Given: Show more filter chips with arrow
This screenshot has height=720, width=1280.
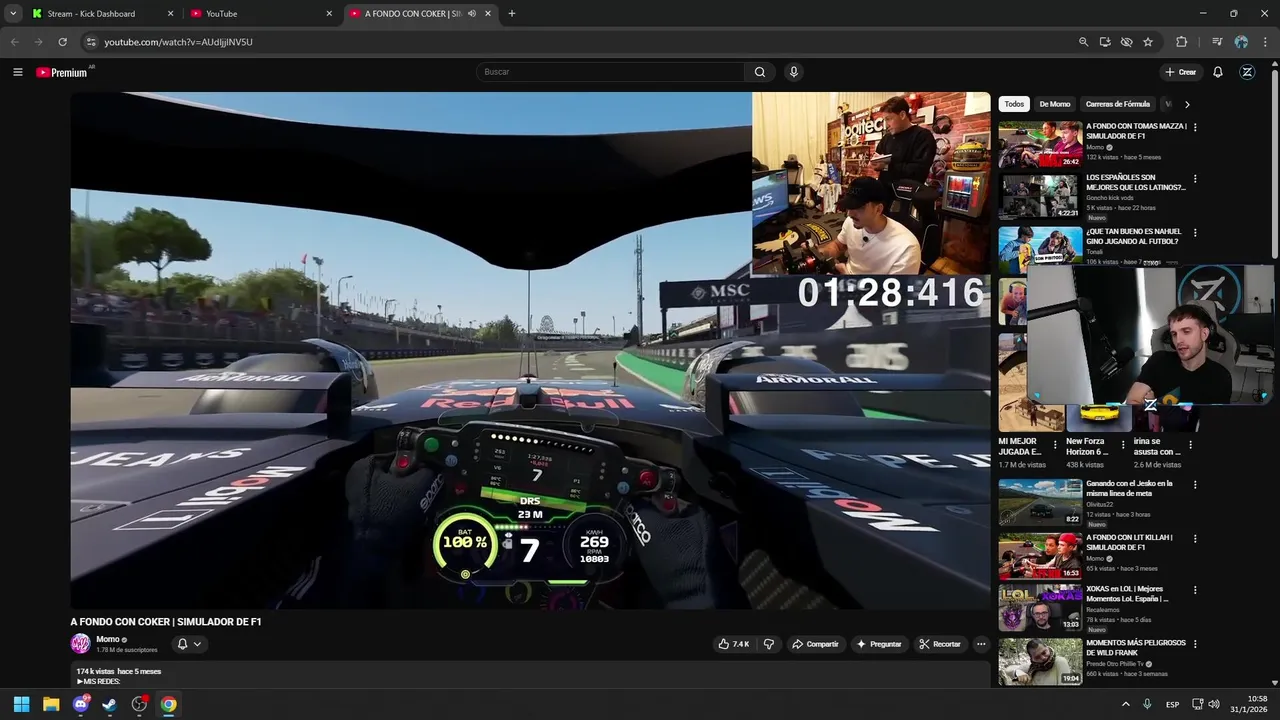Looking at the screenshot, I should [x=1187, y=104].
